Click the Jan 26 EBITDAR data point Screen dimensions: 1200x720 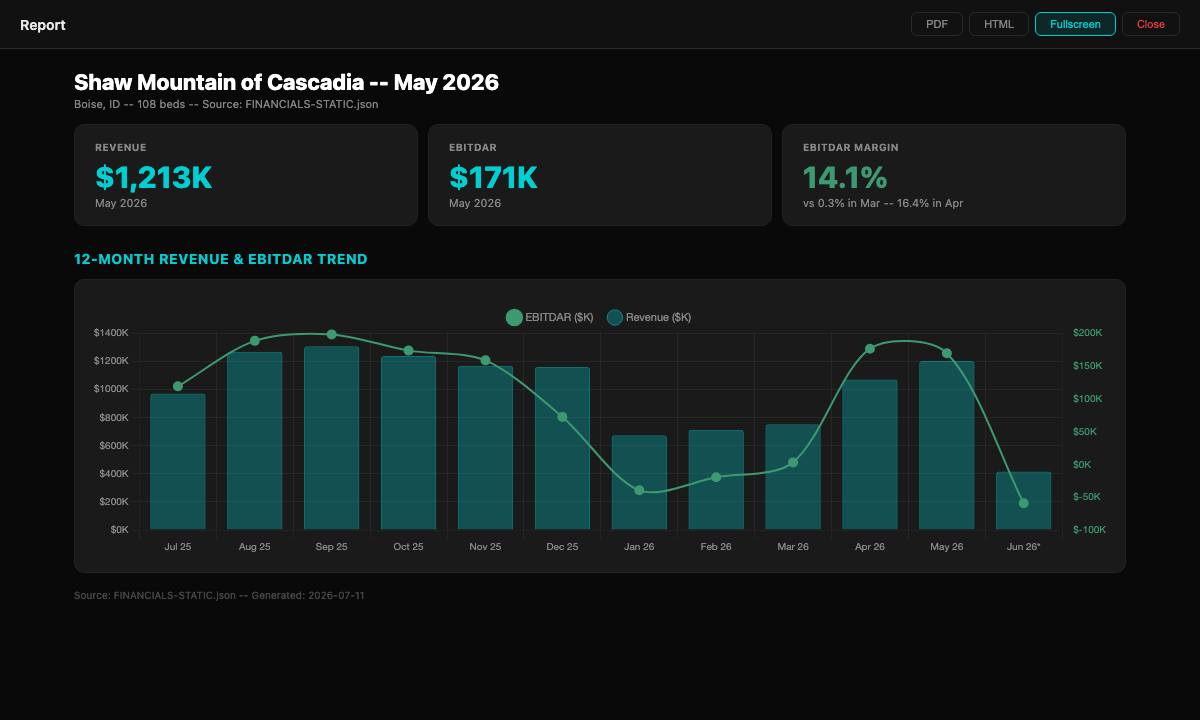(639, 490)
